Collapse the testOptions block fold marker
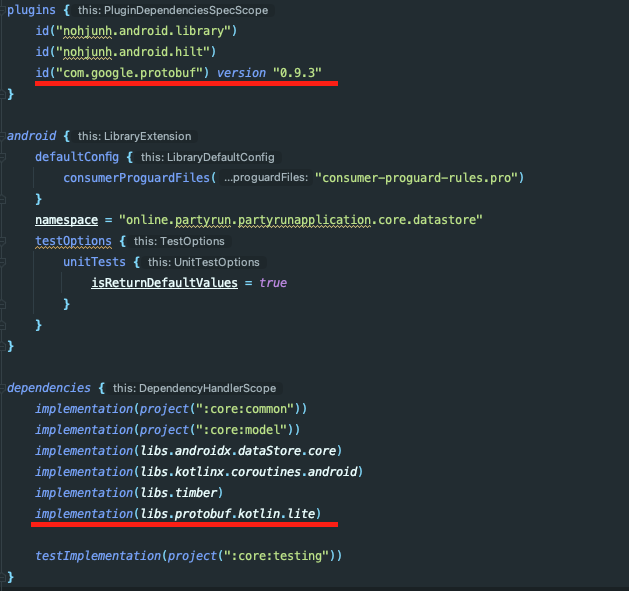This screenshot has width=629, height=591. tap(2, 241)
